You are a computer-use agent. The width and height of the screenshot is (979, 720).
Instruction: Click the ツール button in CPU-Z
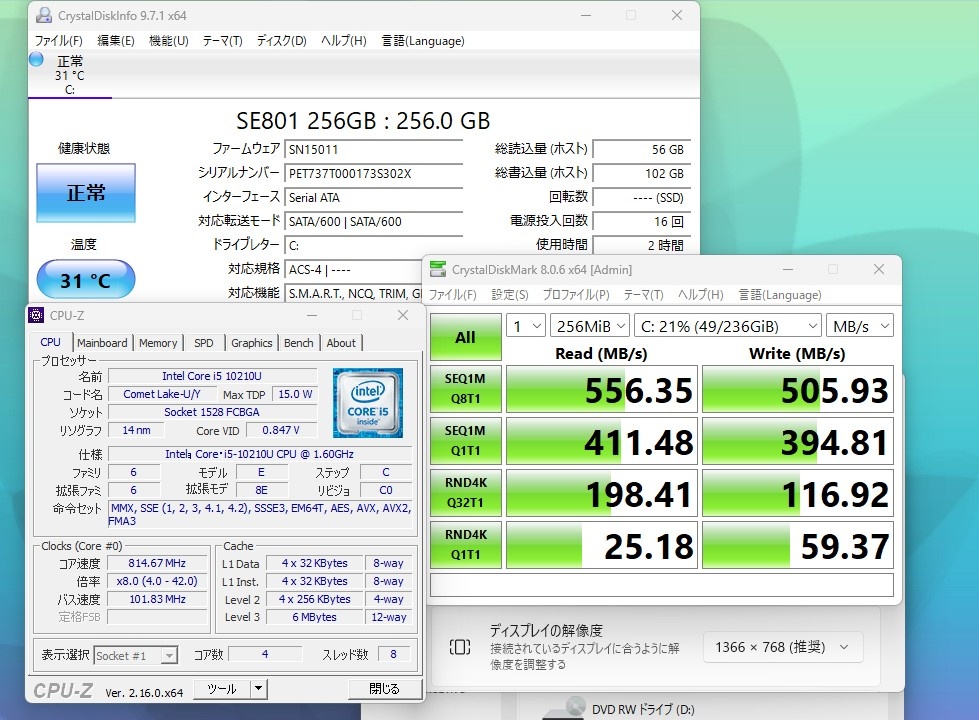[222, 689]
